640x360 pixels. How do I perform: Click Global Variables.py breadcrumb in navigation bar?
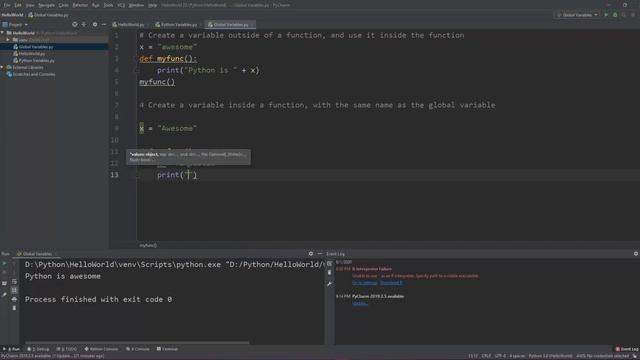49,15
